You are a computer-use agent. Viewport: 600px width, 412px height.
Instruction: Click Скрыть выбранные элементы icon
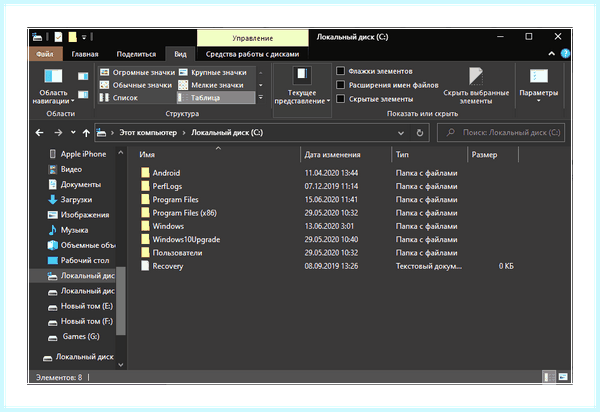(476, 86)
